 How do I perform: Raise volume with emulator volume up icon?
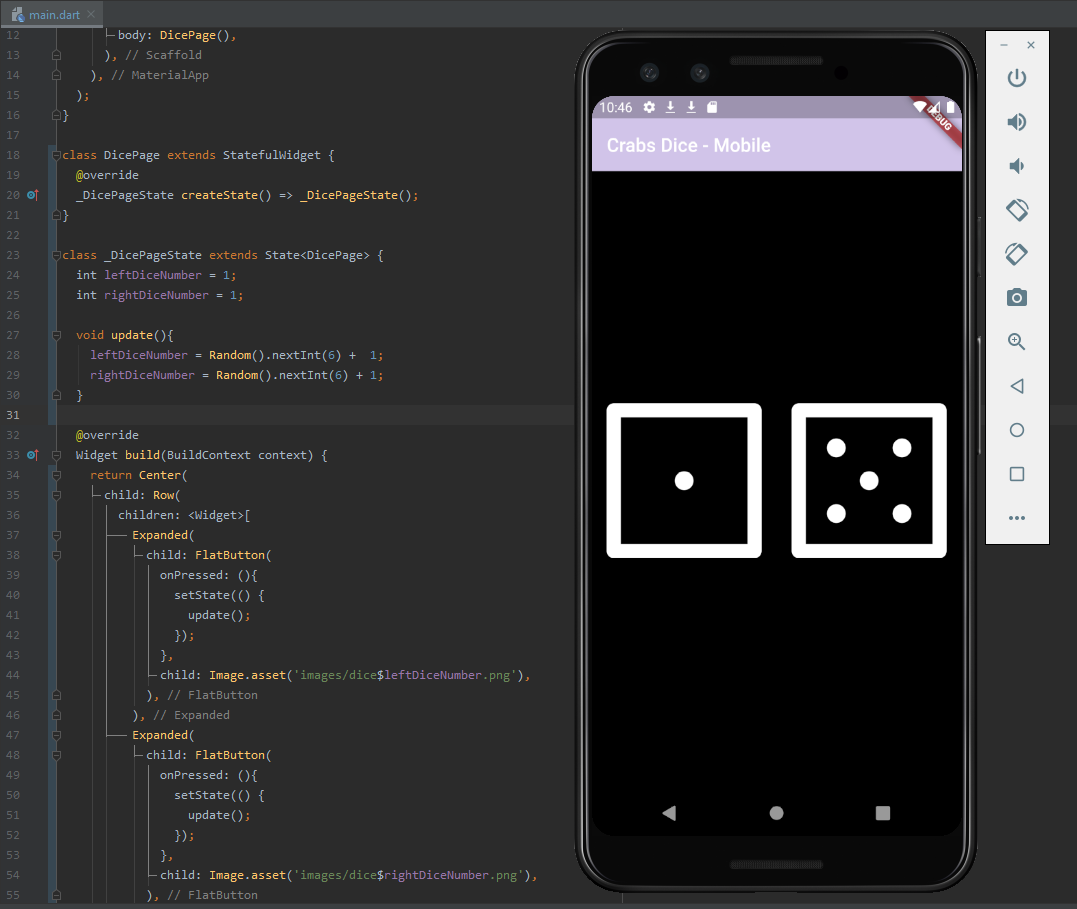pos(1017,122)
